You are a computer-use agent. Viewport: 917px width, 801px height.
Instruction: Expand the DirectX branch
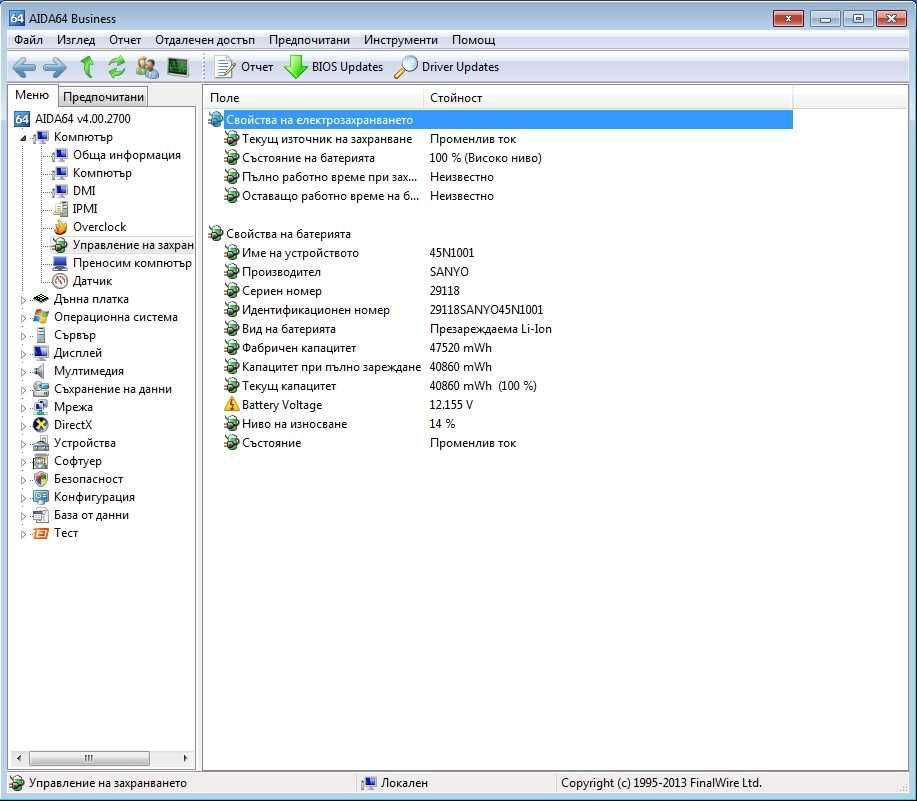[x=23, y=426]
